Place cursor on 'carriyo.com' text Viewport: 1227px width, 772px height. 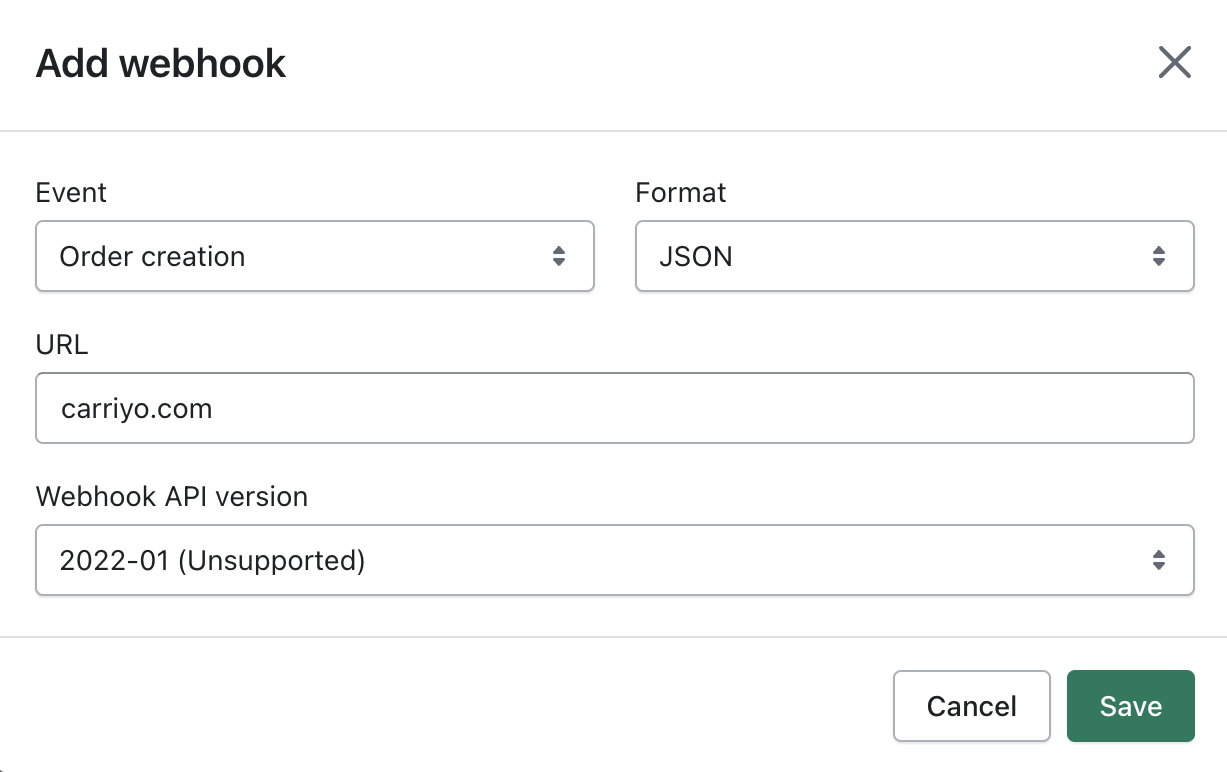(x=136, y=408)
